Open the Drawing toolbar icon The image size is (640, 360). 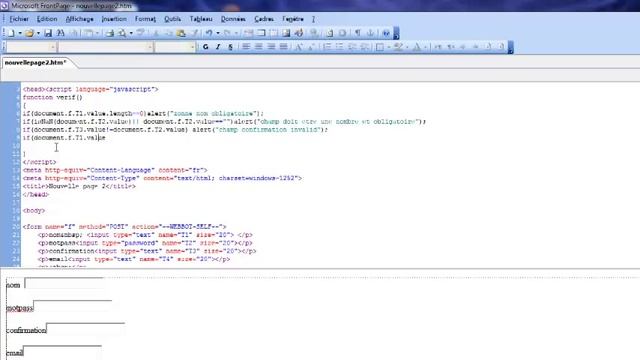click(x=299, y=33)
